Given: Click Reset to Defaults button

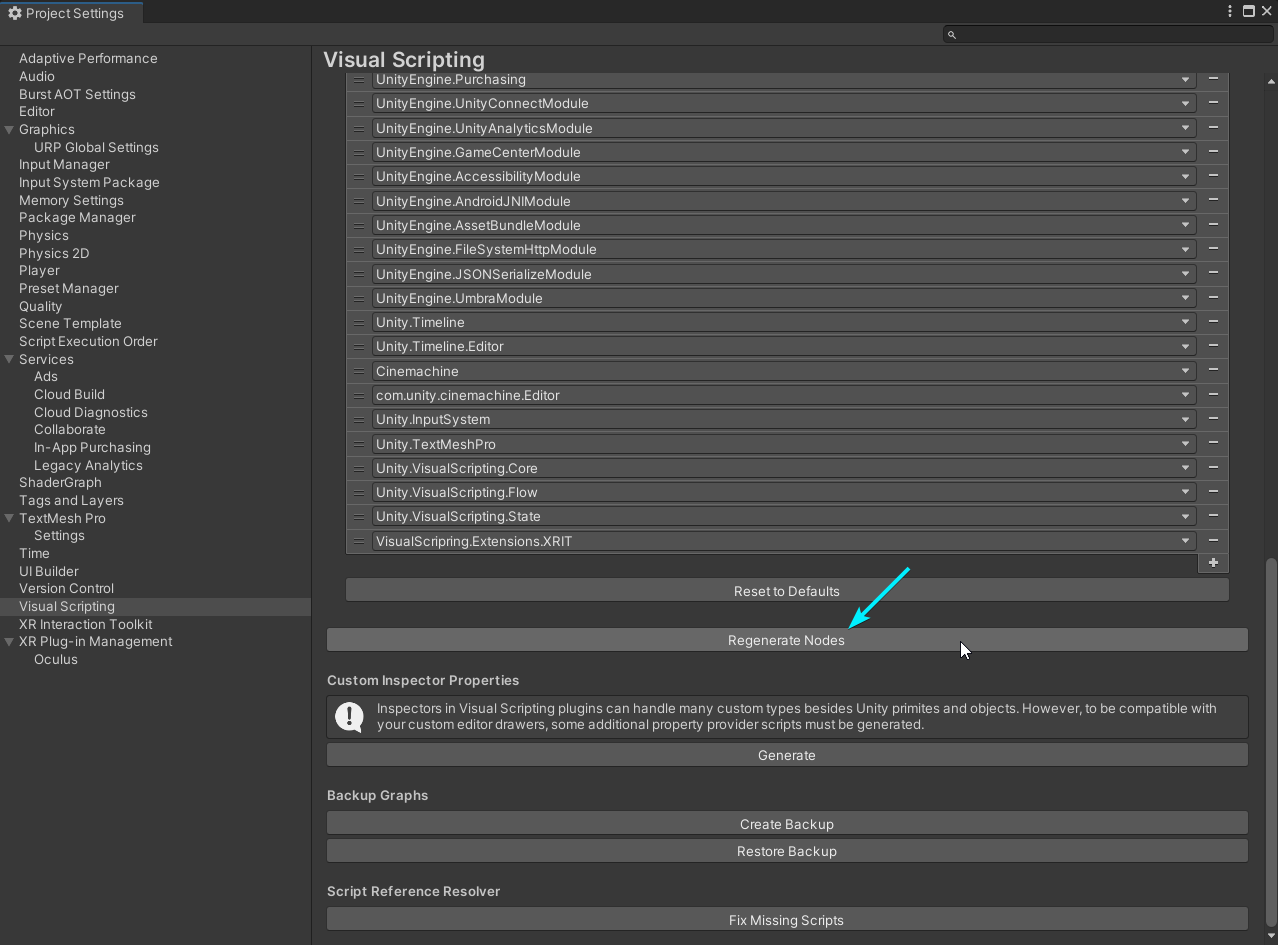Looking at the screenshot, I should 787,591.
